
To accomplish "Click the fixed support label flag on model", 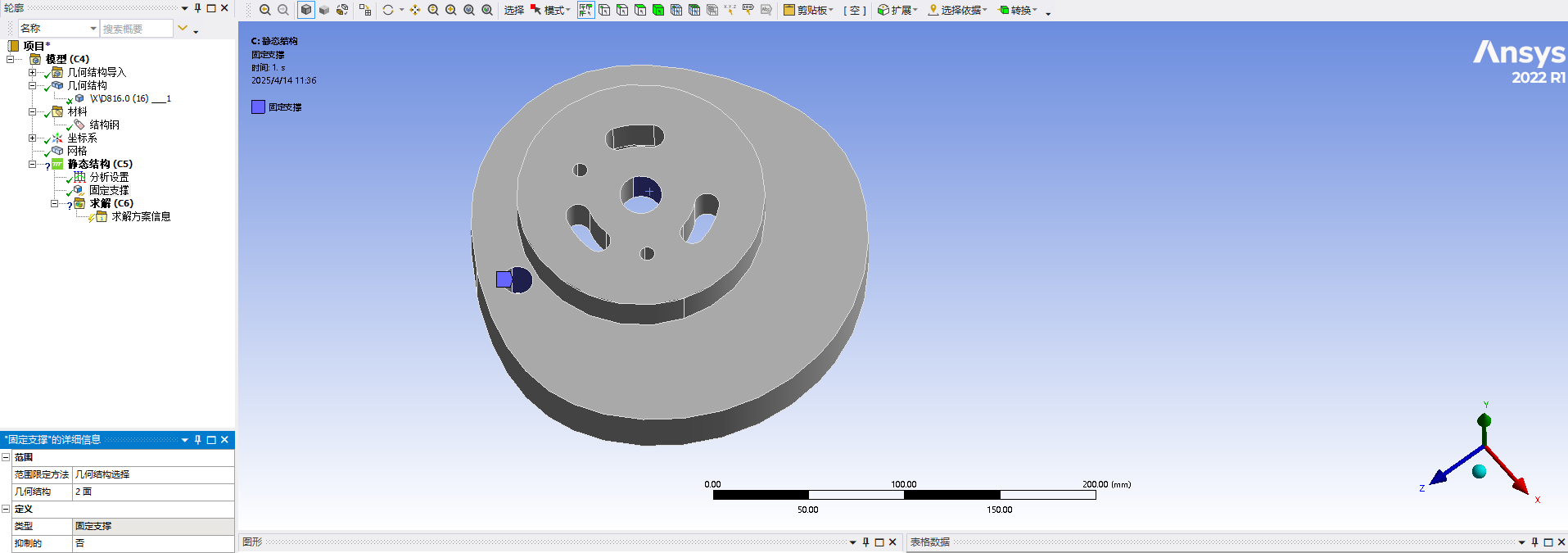I will 504,279.
